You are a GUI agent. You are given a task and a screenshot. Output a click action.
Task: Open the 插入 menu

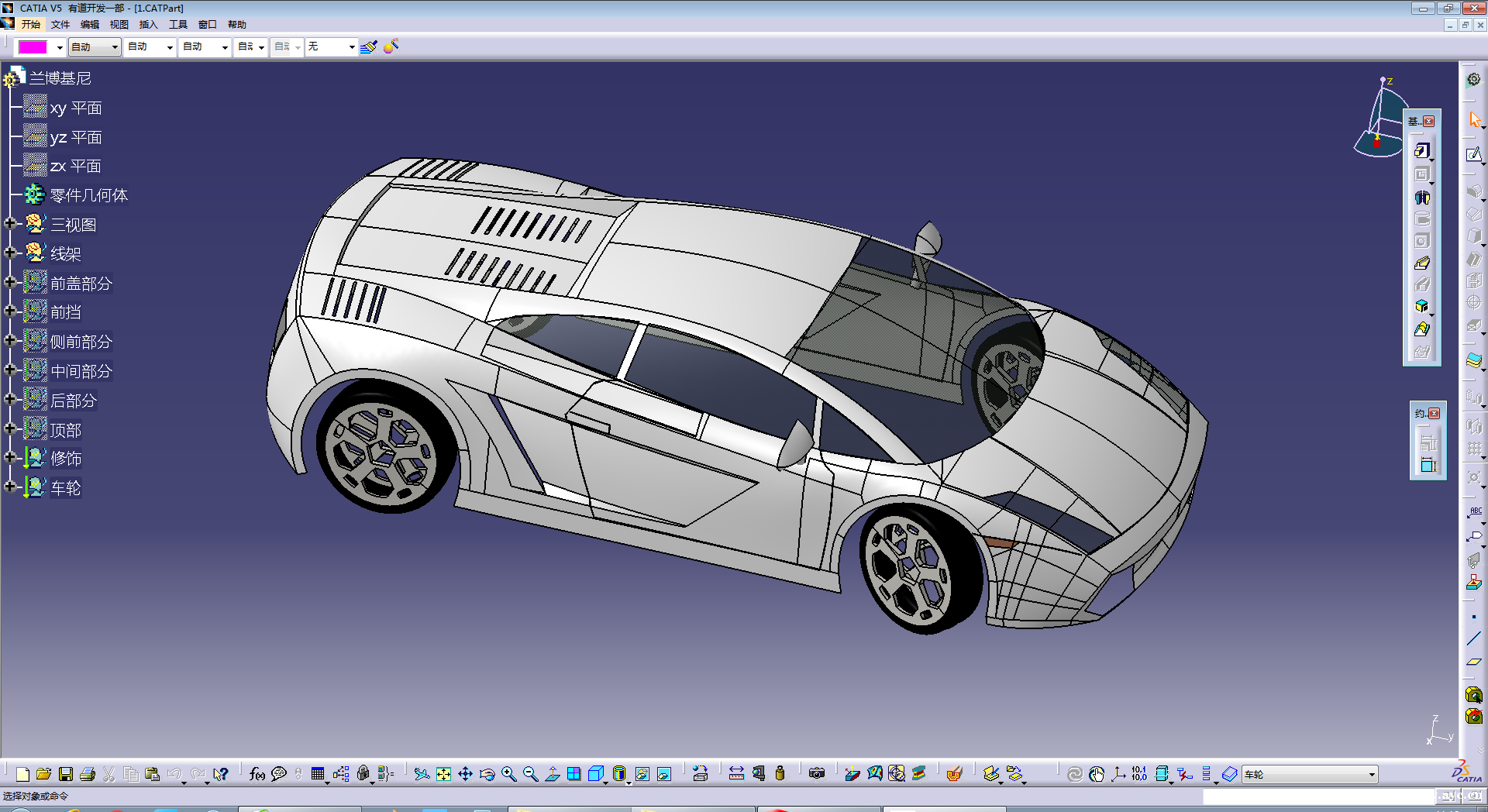point(148,25)
